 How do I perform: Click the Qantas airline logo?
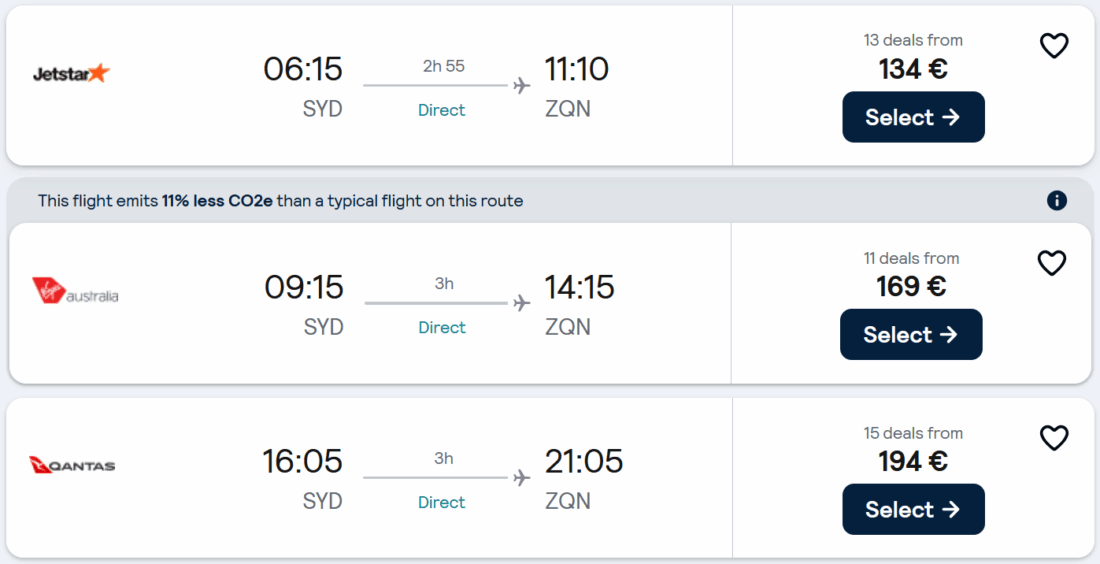tap(72, 465)
